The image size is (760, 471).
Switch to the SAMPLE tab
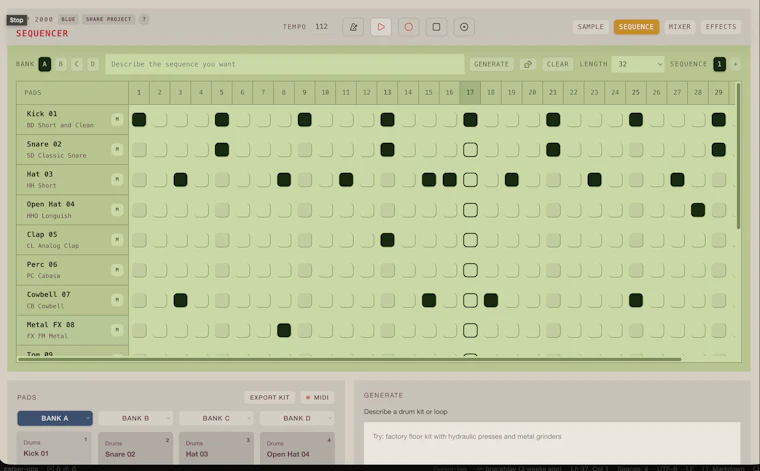click(x=590, y=27)
